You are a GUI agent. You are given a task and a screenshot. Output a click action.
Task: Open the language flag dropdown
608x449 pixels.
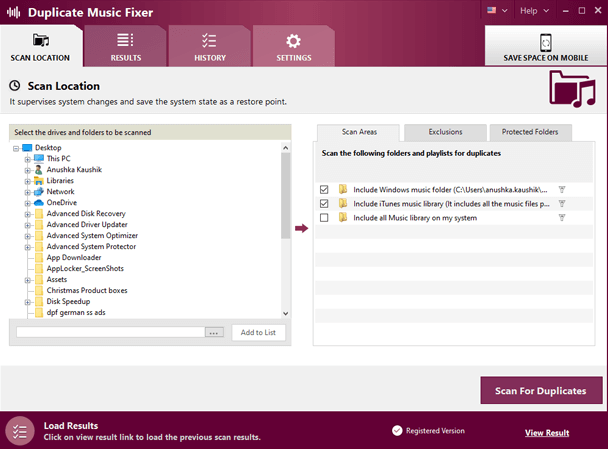497,10
